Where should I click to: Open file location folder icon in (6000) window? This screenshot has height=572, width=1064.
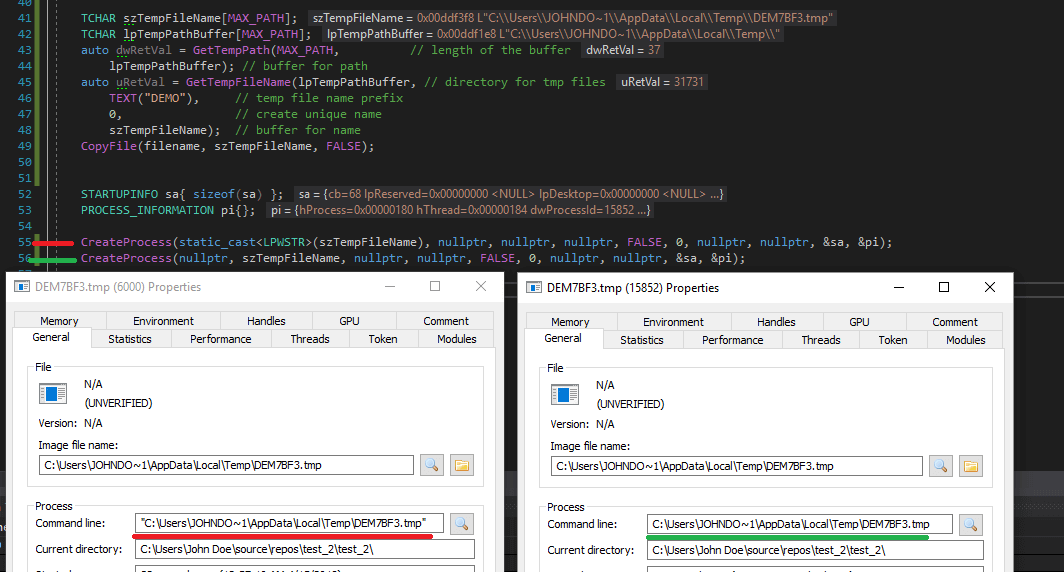coord(461,465)
